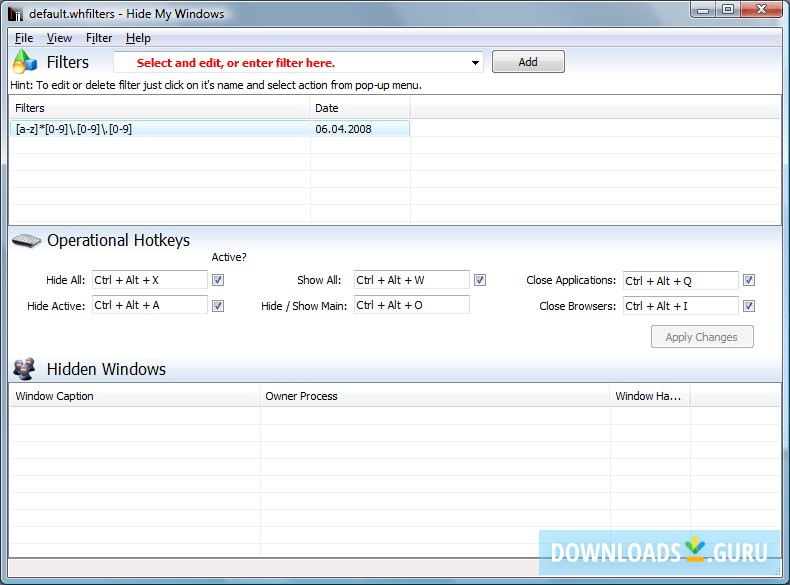Click the Window Caption column header
Screen dimensions: 790x585
tap(135, 396)
